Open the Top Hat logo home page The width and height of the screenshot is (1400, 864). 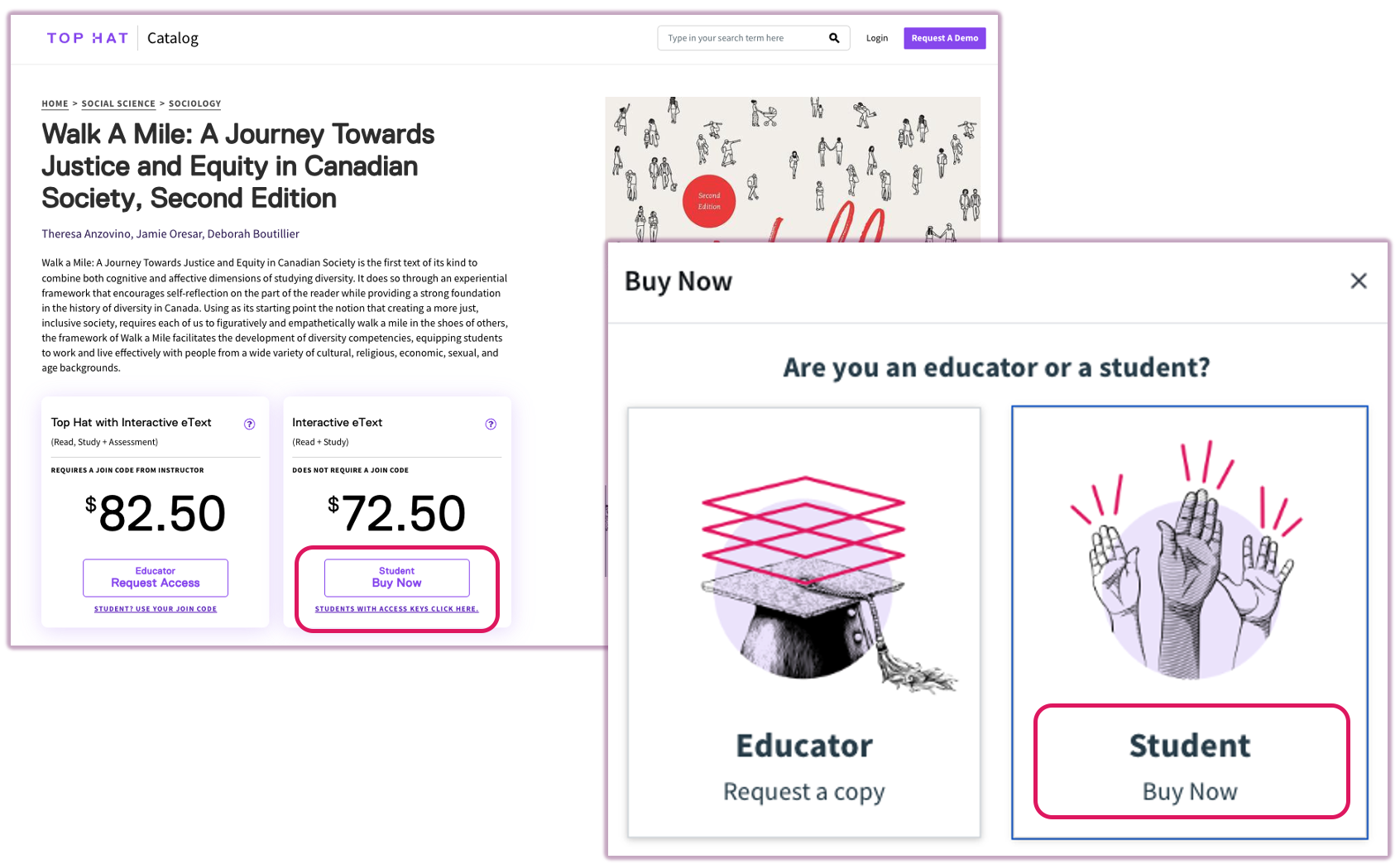click(x=86, y=37)
